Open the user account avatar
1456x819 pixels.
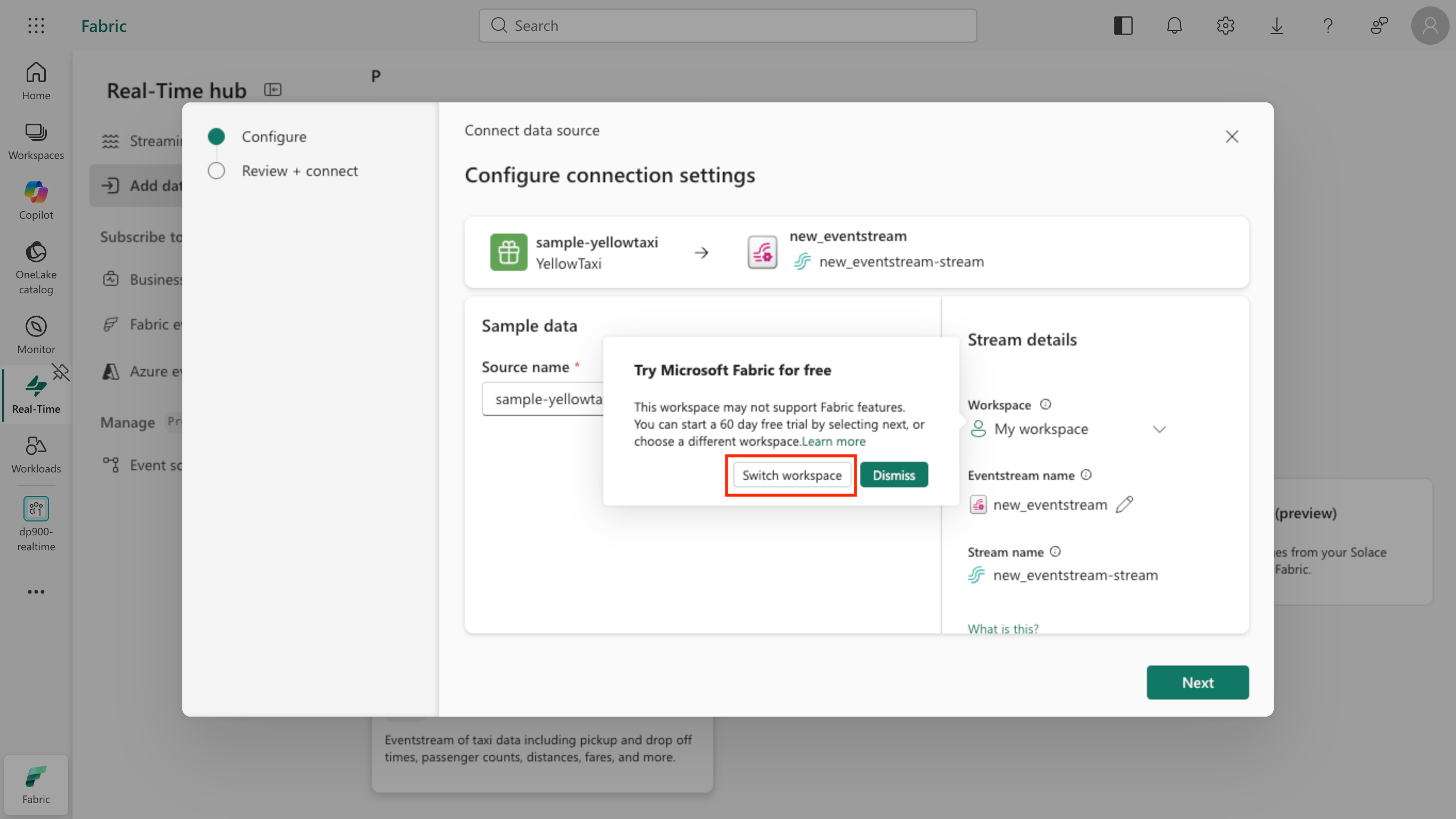(x=1430, y=26)
